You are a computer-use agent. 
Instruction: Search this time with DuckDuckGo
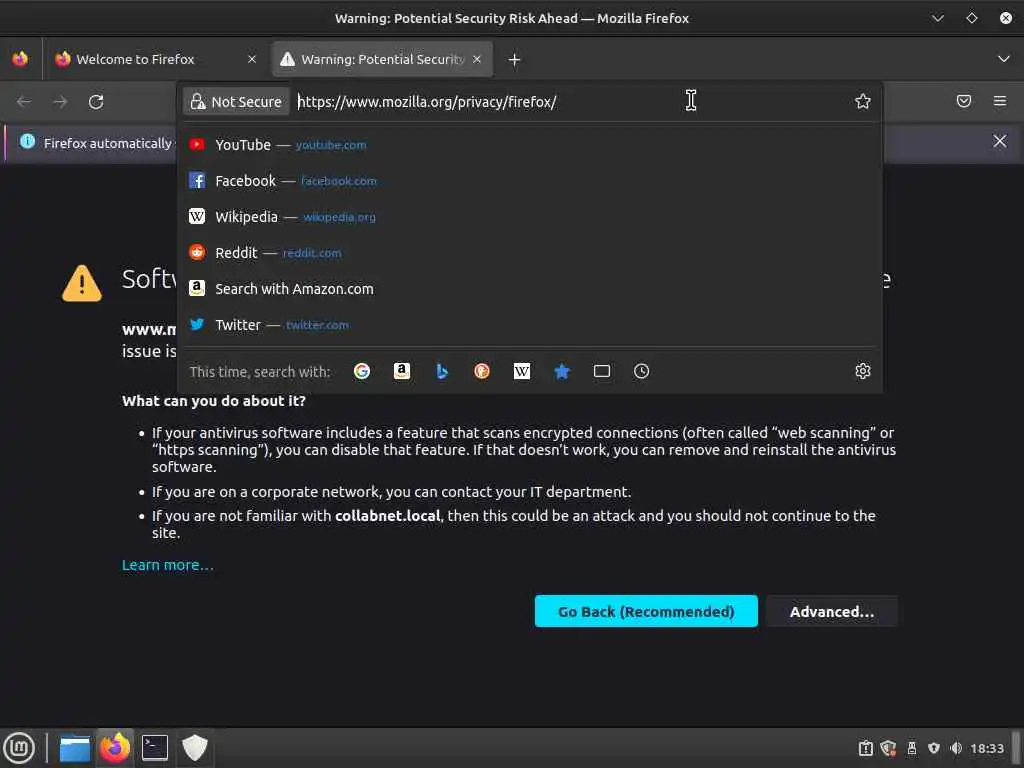point(482,372)
